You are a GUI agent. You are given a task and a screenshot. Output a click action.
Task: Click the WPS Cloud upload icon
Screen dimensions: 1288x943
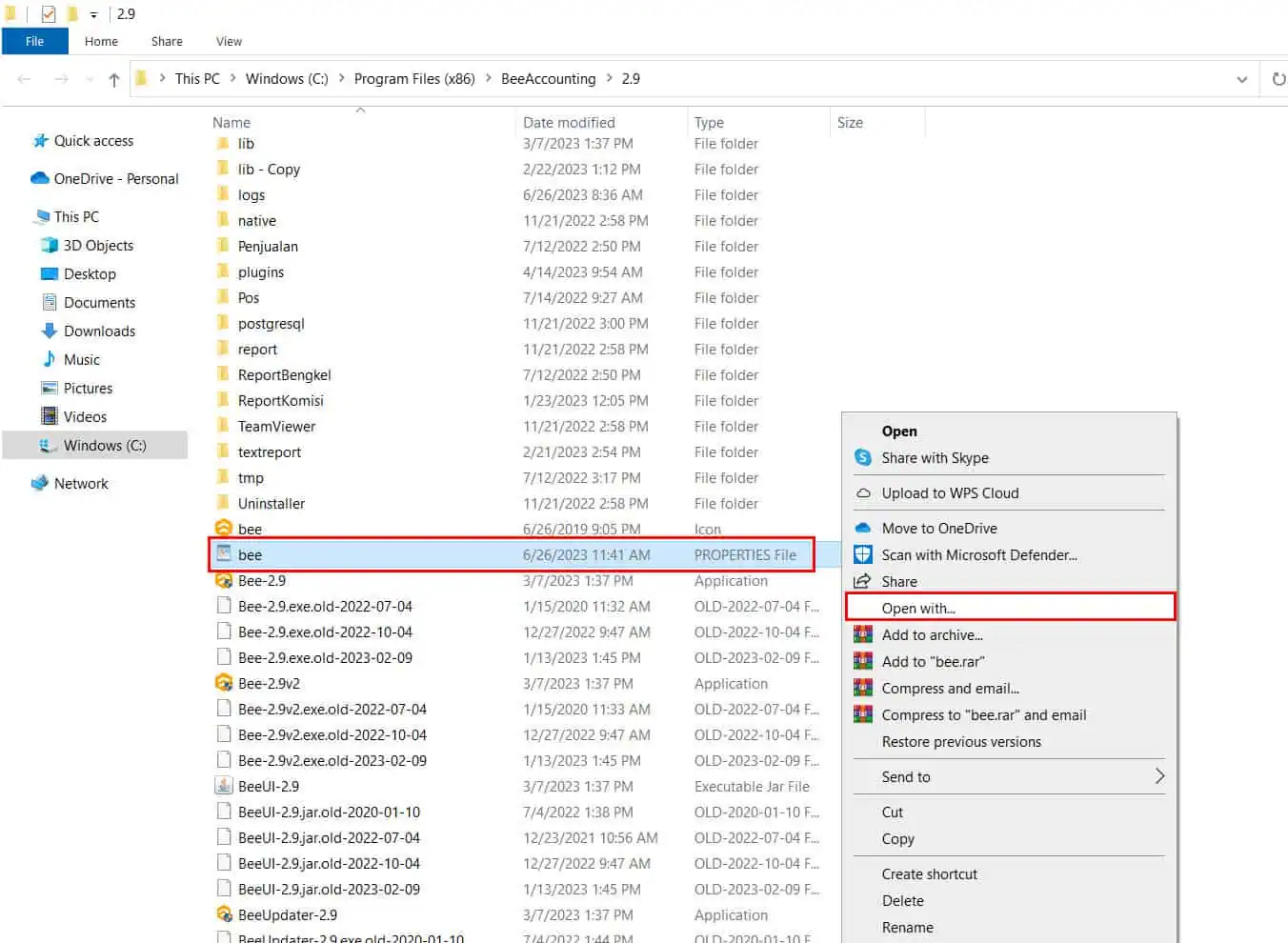click(863, 493)
